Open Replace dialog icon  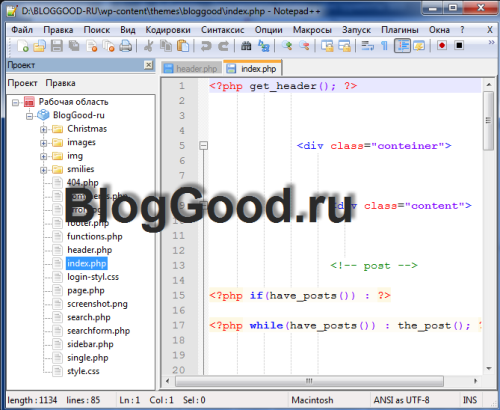tap(264, 46)
